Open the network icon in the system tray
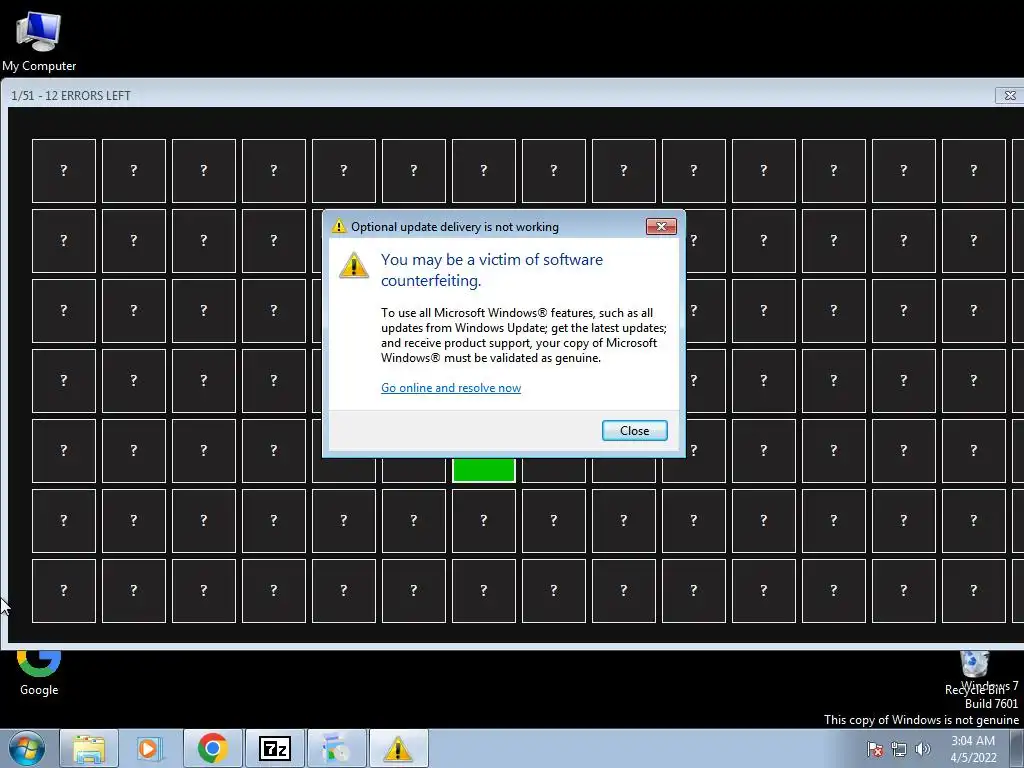Viewport: 1024px width, 768px height. tap(899, 749)
